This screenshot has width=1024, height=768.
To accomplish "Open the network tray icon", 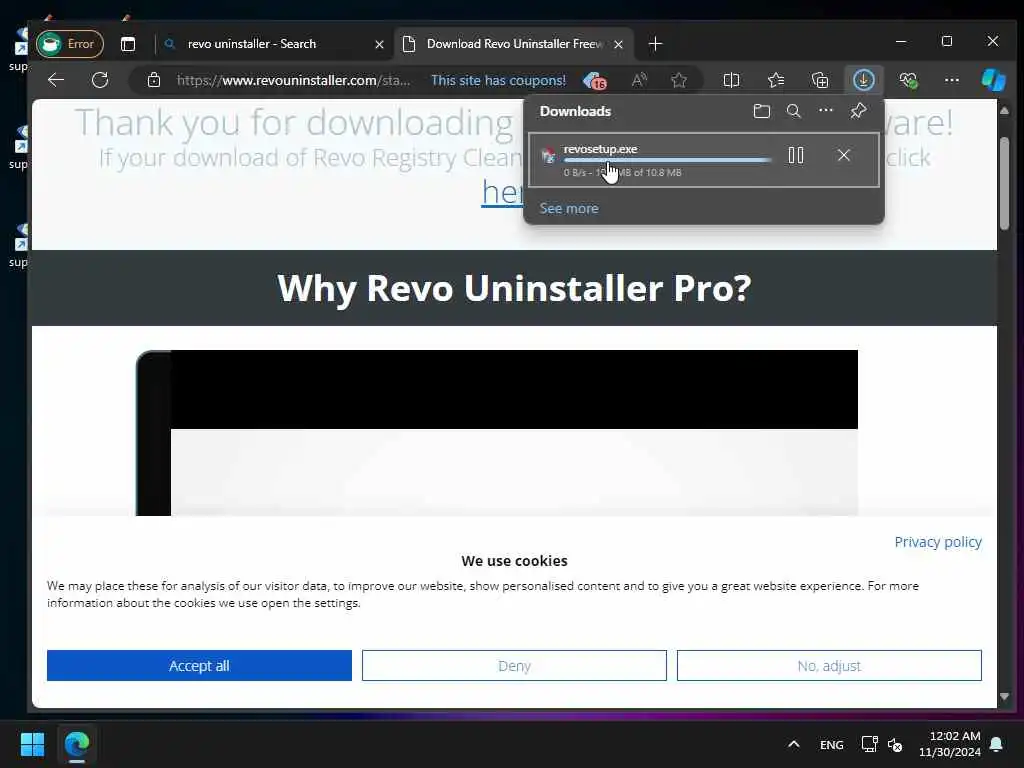I will click(x=869, y=744).
